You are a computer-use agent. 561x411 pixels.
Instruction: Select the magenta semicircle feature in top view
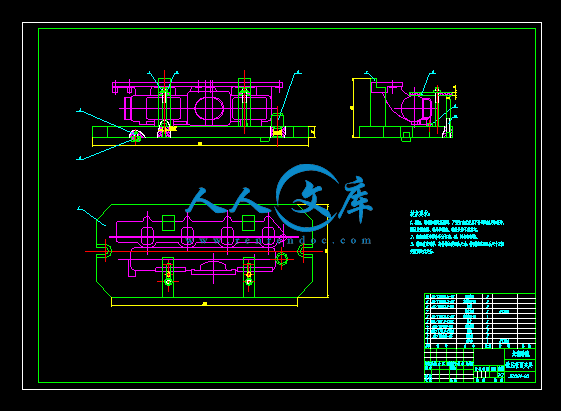click(x=214, y=266)
